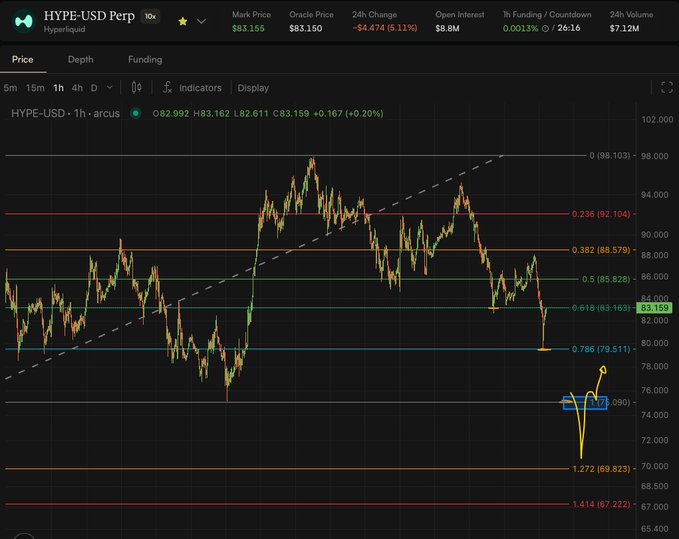This screenshot has width=679, height=539.
Task: Click the HYPE-USD Perp title
Action: click(89, 16)
